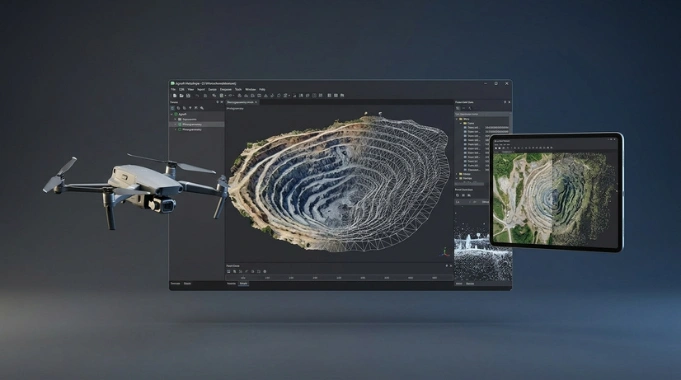Switch to second tab under right panel
Viewport: 681px width, 380px height.
pyautogui.click(x=470, y=283)
